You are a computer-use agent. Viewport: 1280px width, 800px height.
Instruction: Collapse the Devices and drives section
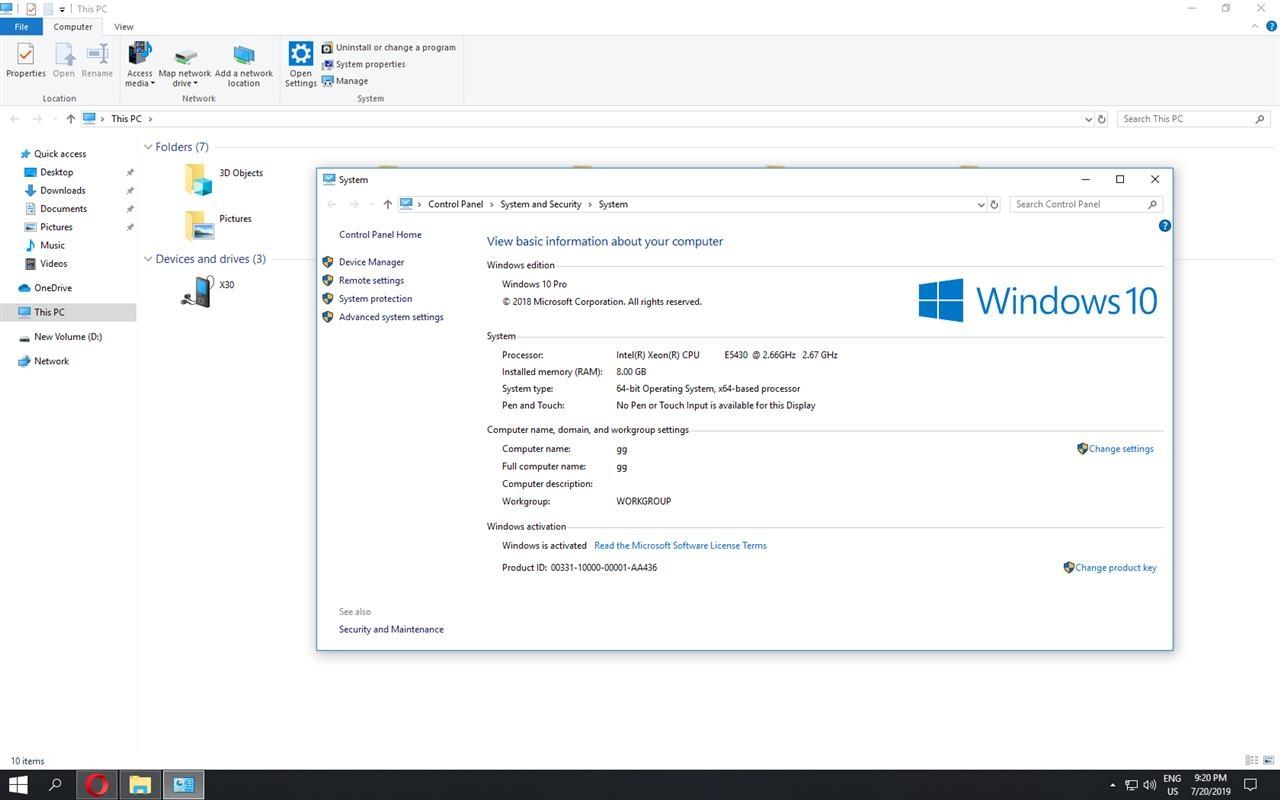[x=148, y=259]
